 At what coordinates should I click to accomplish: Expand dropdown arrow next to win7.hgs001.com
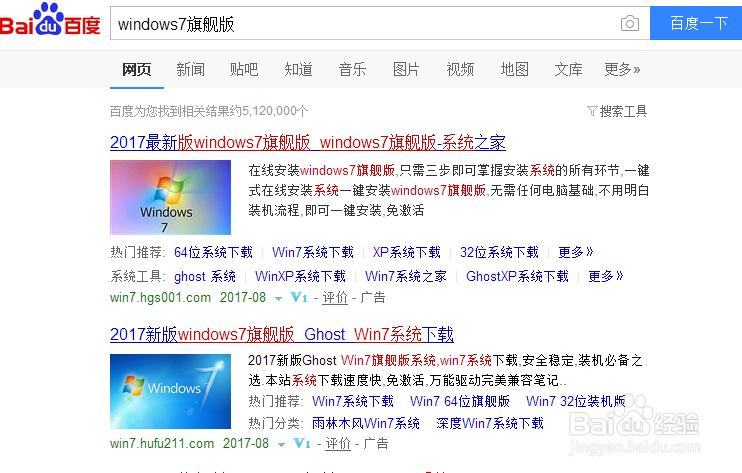[278, 298]
